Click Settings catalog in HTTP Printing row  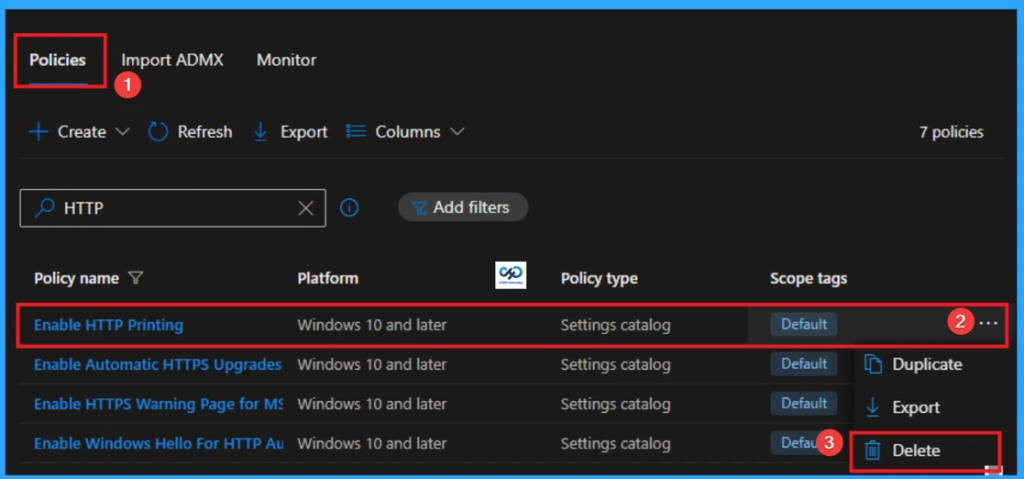point(615,325)
